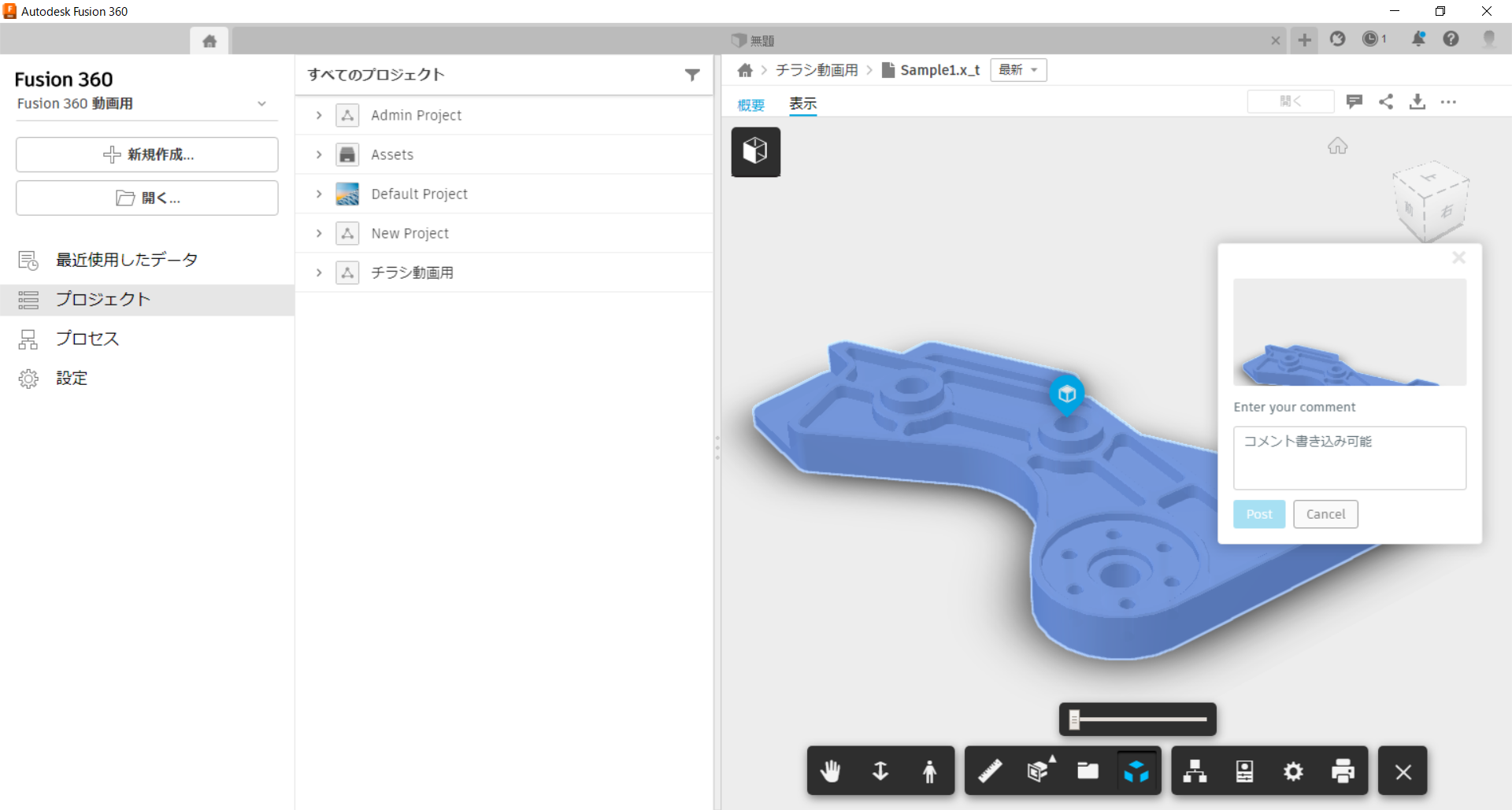Select プロジェクト in sidebar
1512x810 pixels.
(147, 299)
